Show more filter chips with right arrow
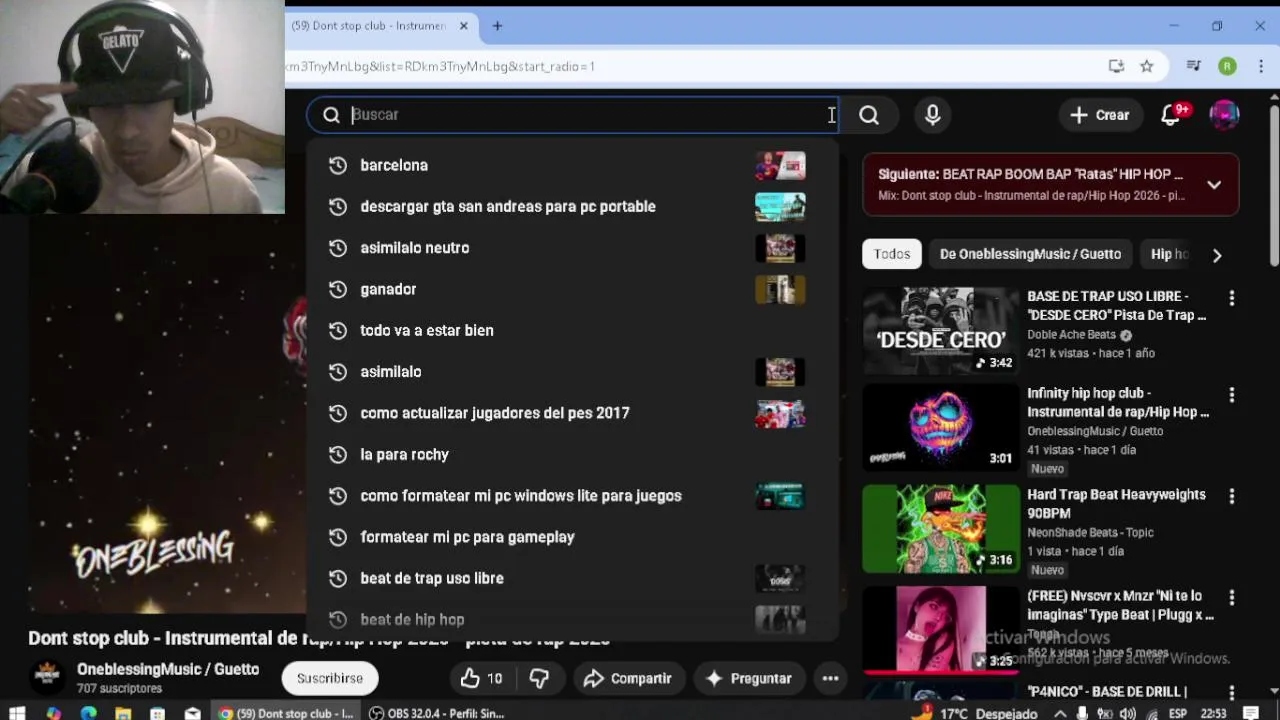 (1217, 255)
